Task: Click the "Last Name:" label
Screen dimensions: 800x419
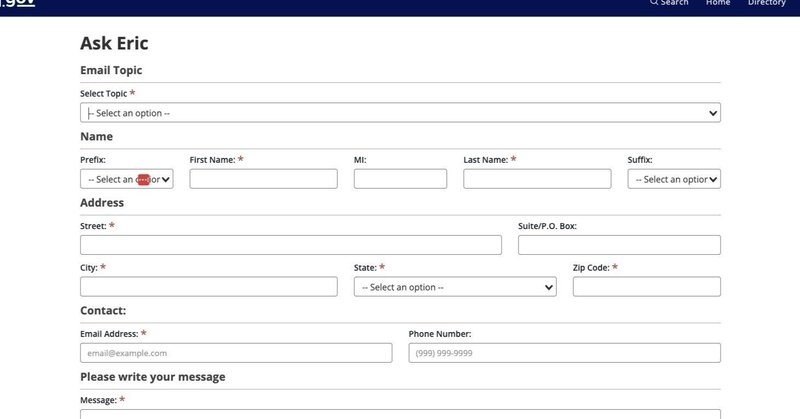Action: pos(486,160)
